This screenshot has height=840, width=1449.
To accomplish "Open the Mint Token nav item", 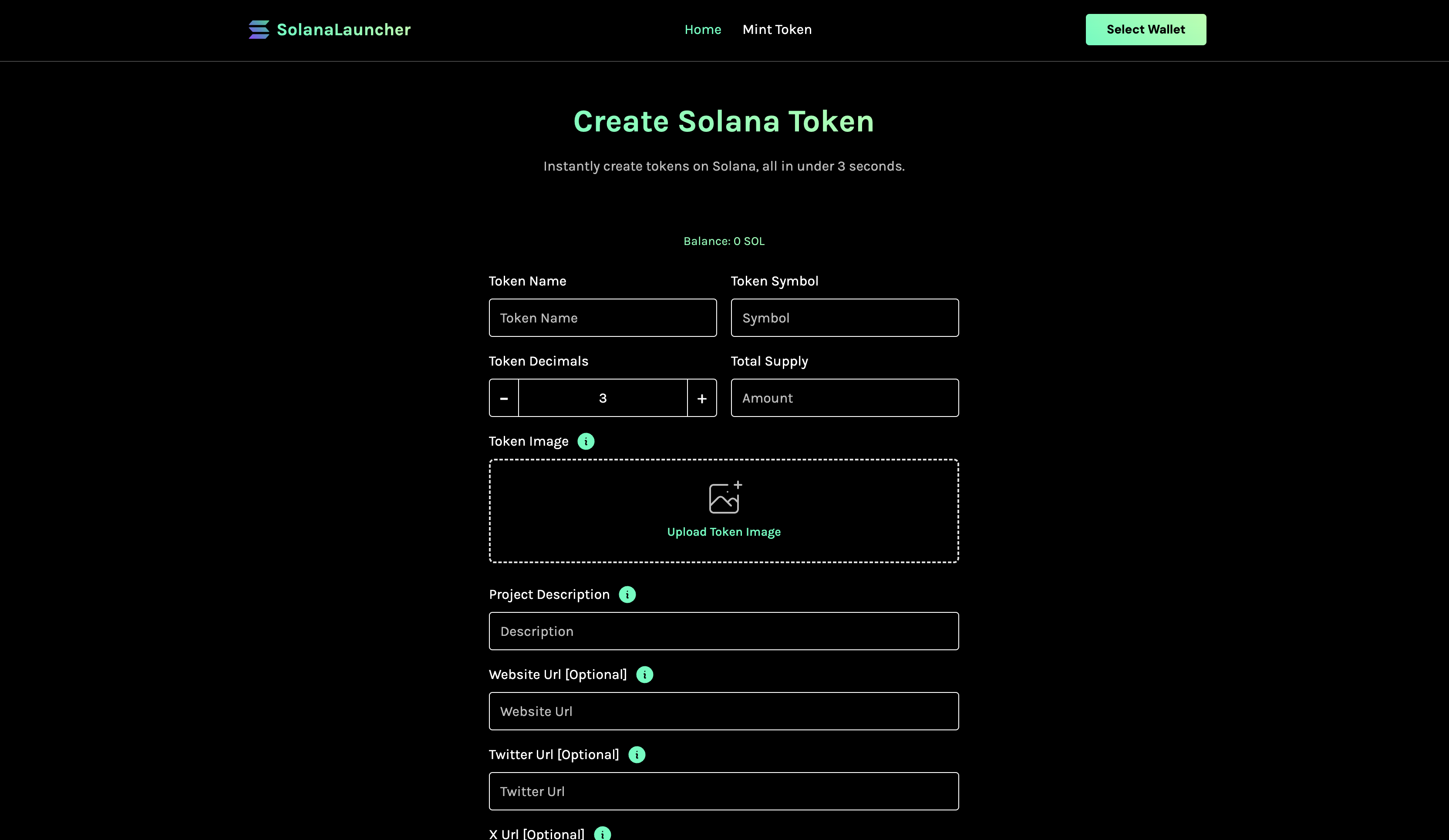I will point(777,29).
